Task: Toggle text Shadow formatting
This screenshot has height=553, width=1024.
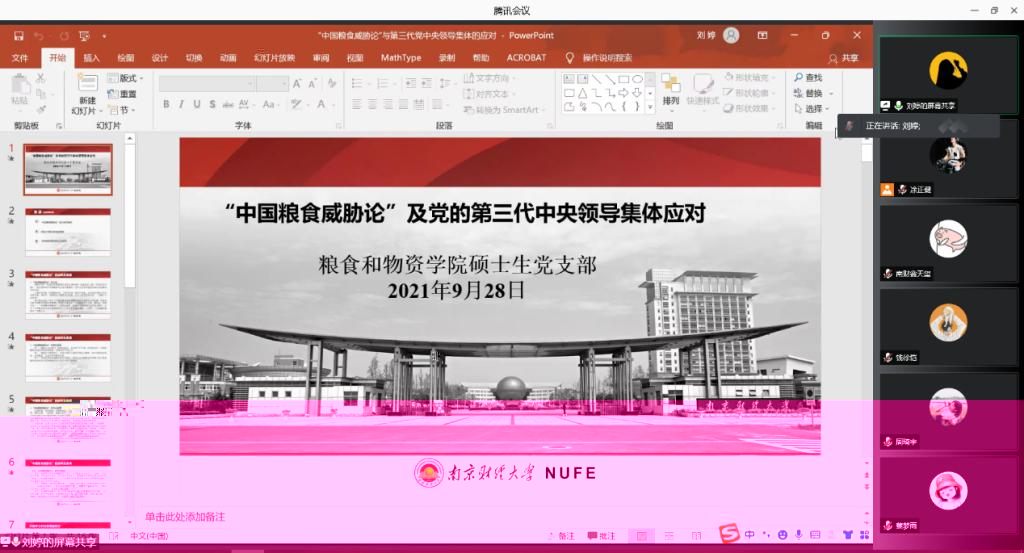Action: coord(212,104)
